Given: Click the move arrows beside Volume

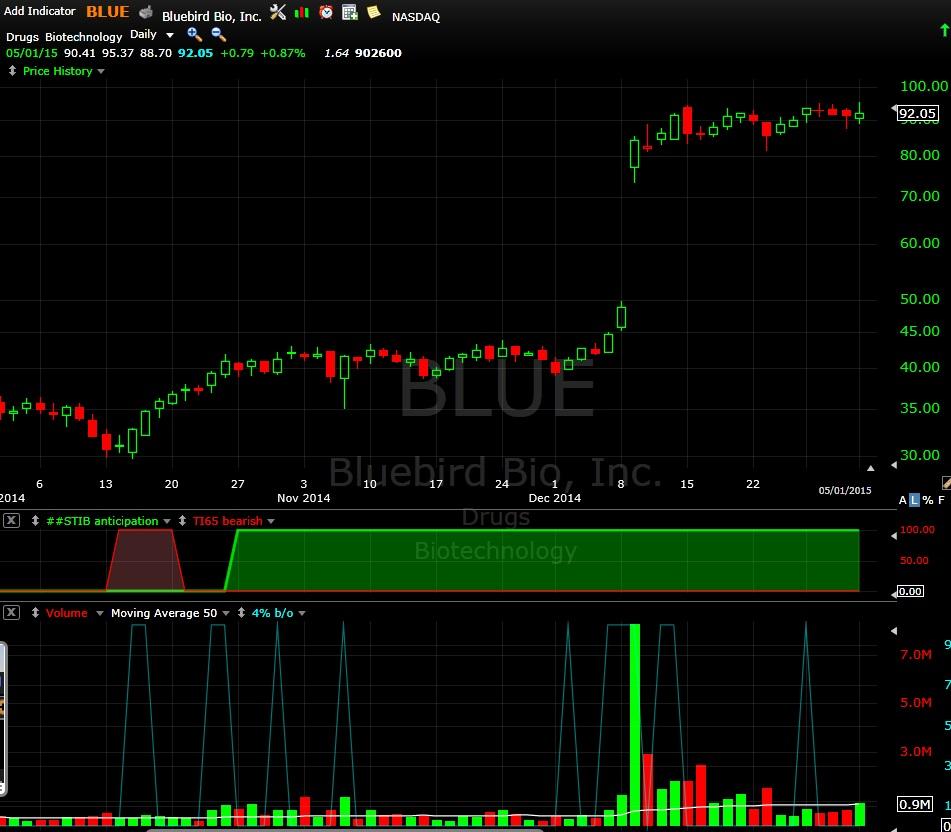Looking at the screenshot, I should [35, 613].
